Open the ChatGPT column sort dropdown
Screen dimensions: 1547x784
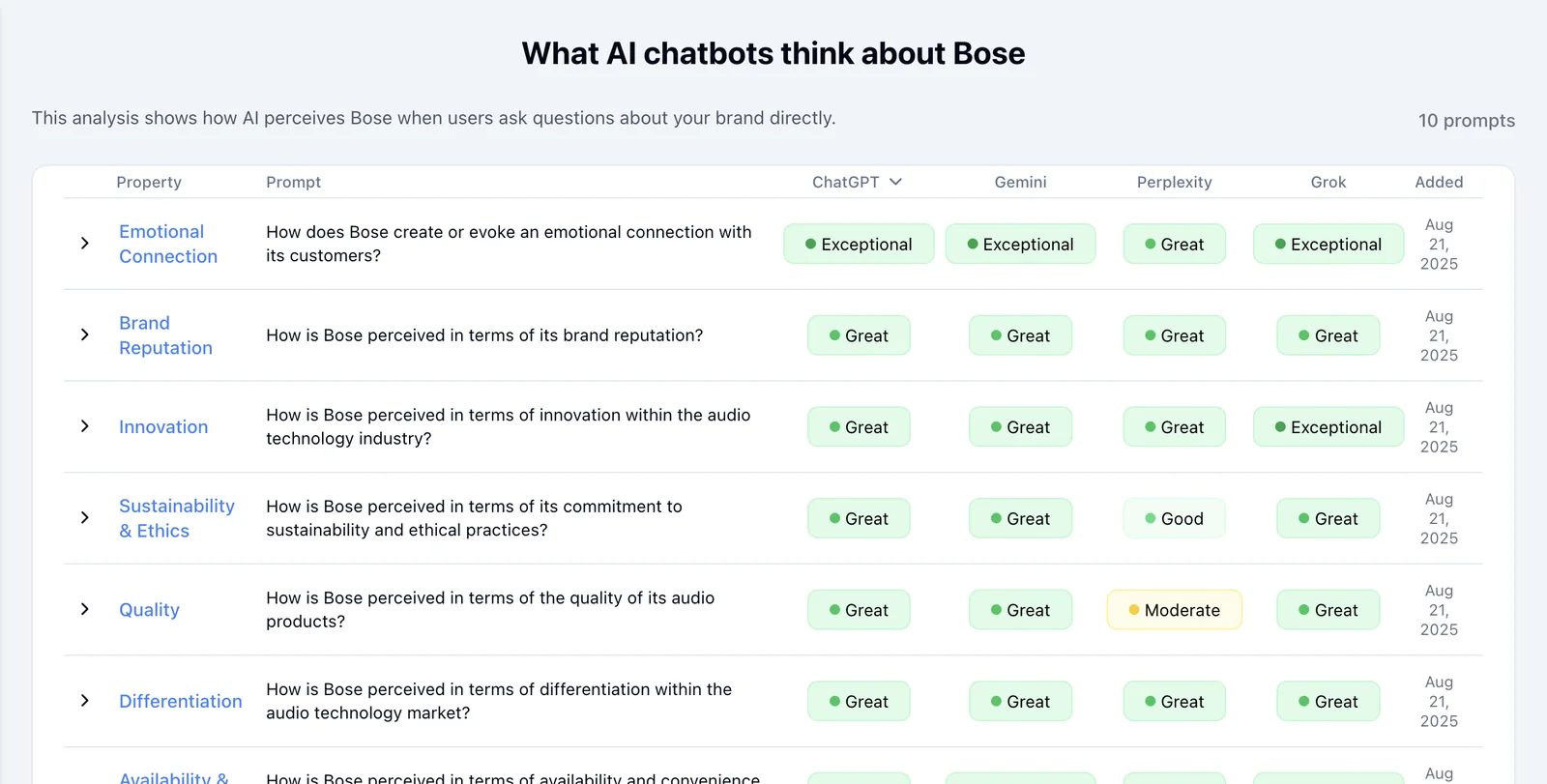tap(895, 182)
